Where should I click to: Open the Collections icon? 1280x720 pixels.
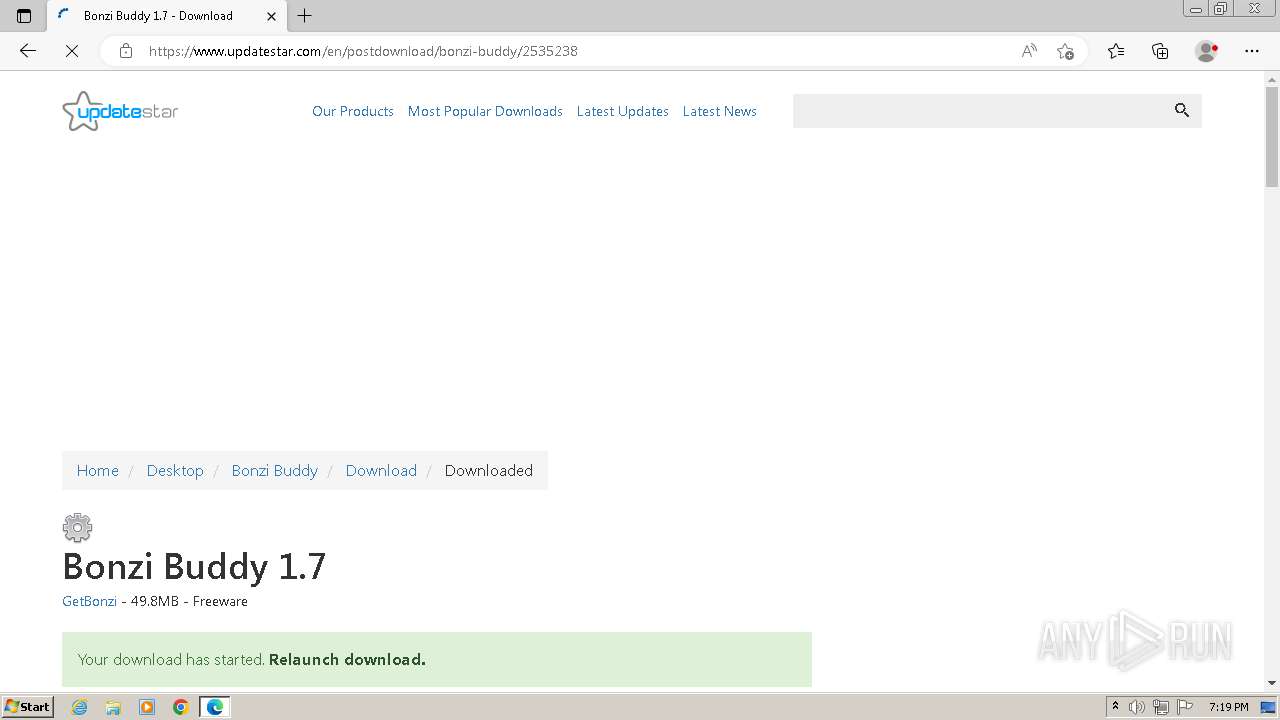click(1160, 51)
